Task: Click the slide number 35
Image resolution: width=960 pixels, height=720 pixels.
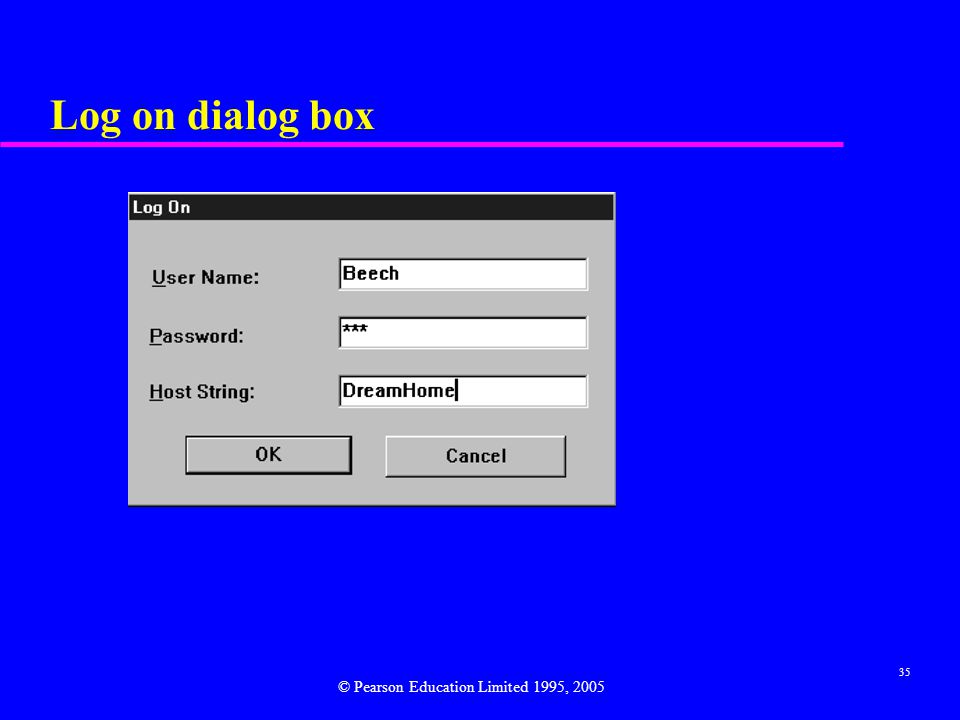Action: [904, 672]
